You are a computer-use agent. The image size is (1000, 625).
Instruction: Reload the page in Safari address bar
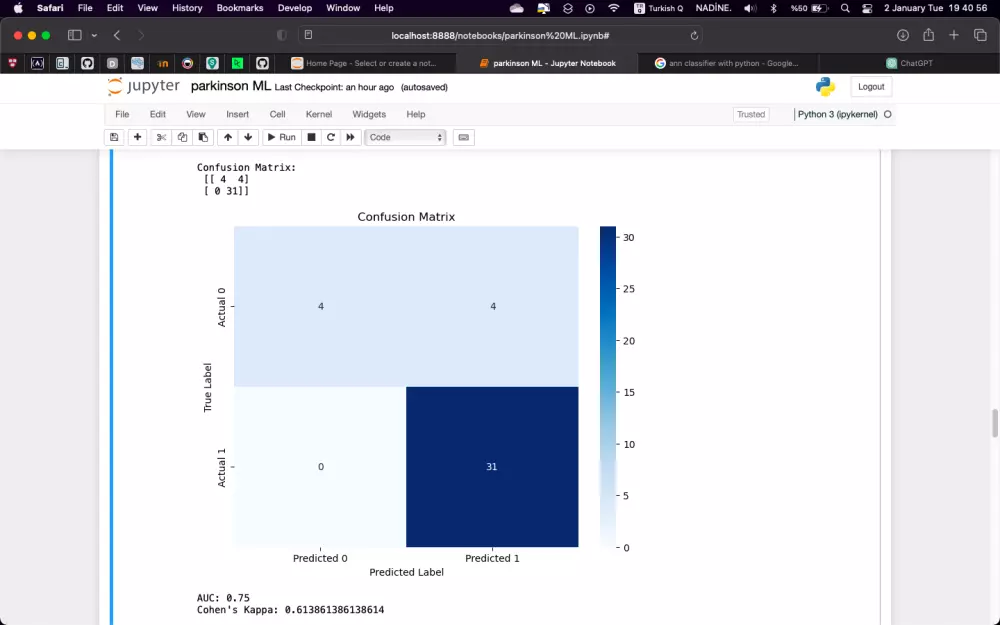[694, 36]
